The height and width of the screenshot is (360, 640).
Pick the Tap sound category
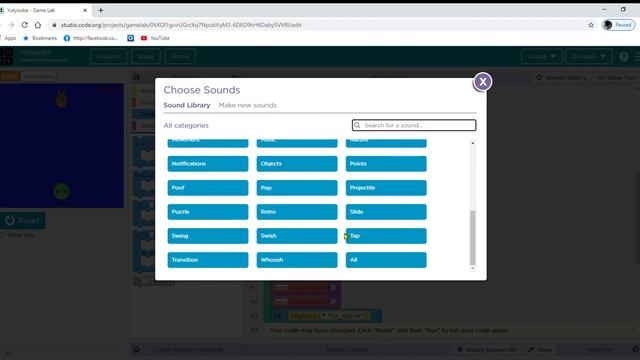click(386, 236)
